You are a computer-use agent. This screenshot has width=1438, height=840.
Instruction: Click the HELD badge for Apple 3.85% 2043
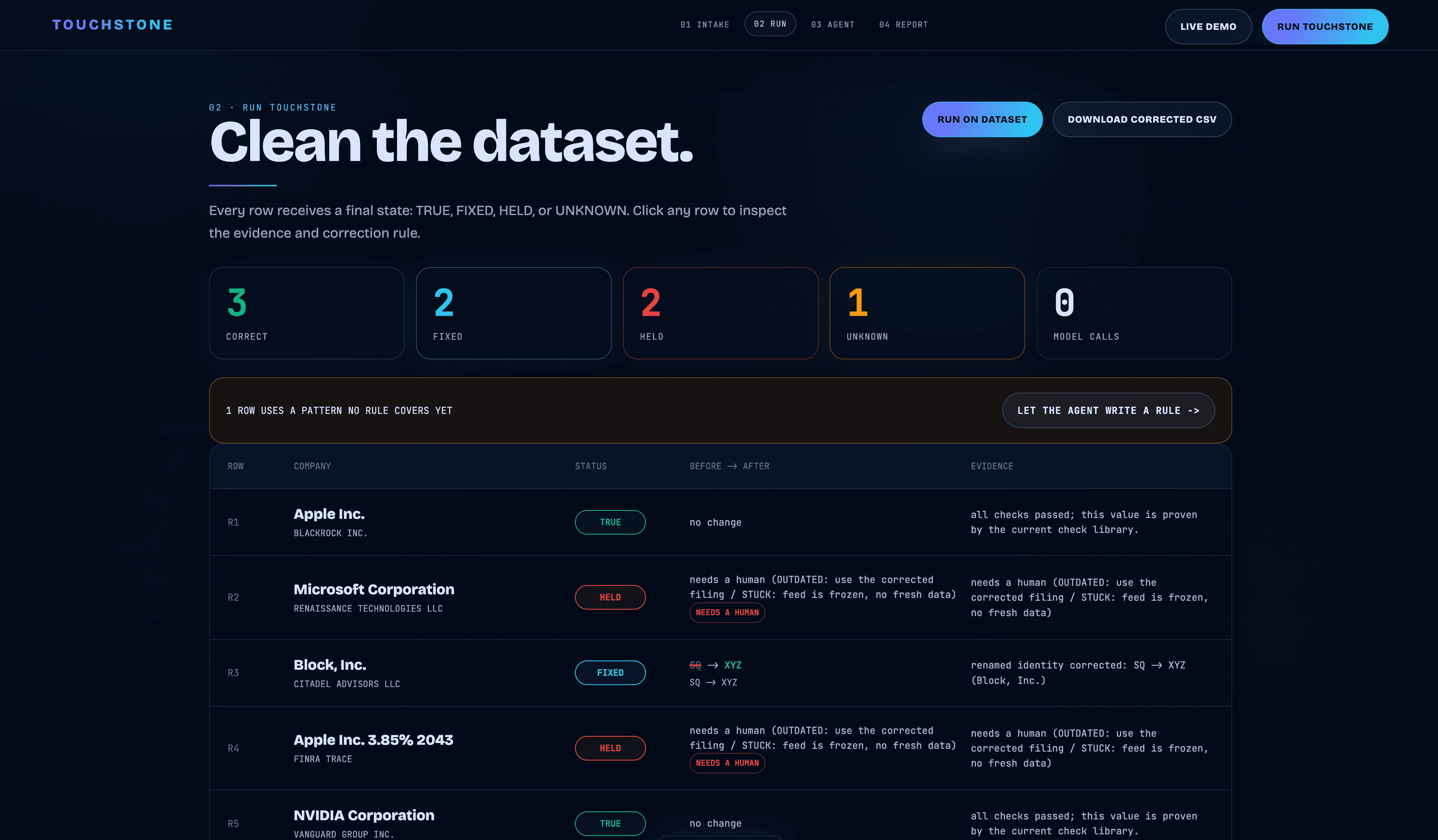click(x=610, y=748)
